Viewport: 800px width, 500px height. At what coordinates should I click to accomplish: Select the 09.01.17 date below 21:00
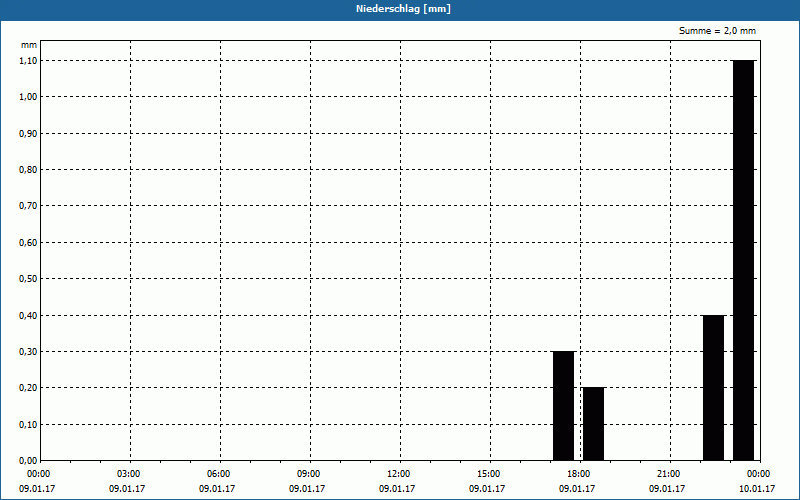[667, 489]
